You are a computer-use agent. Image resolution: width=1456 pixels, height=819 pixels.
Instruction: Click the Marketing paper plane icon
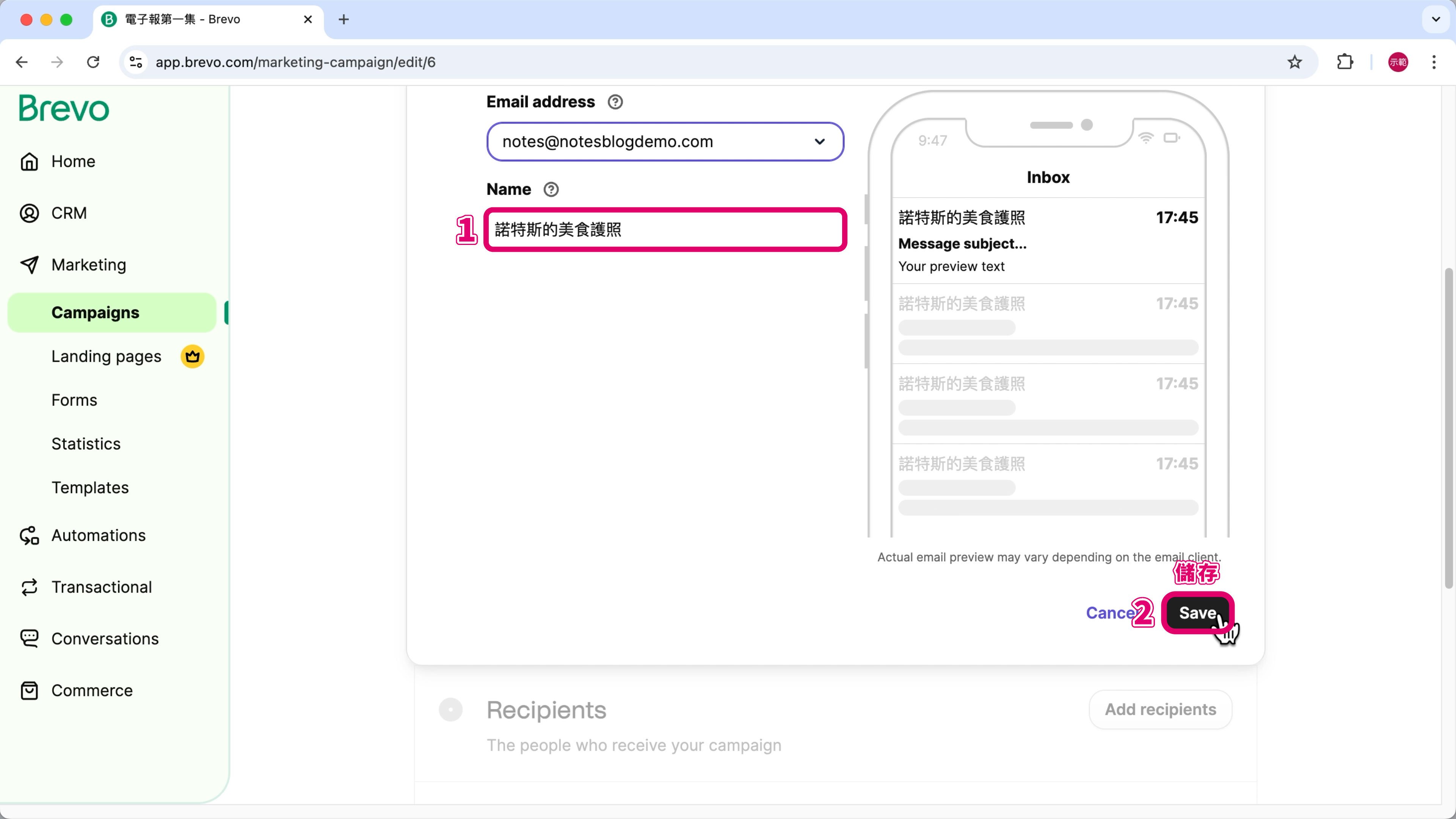pos(30,265)
